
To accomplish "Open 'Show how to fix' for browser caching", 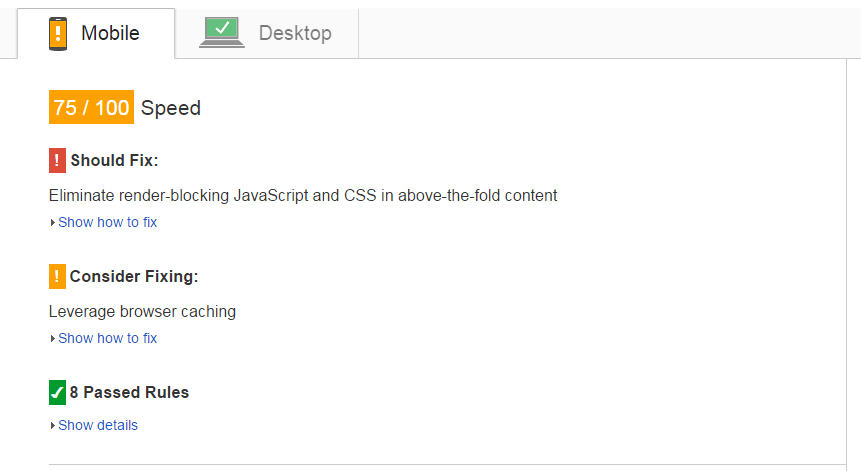I will (x=107, y=338).
